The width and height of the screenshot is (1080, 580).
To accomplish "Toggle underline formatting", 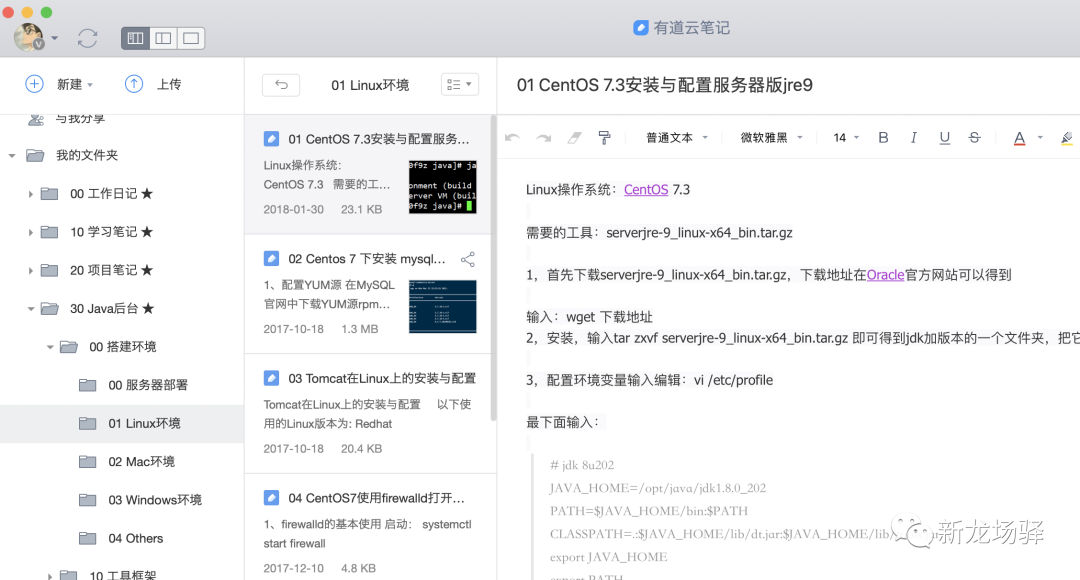I will [x=944, y=138].
